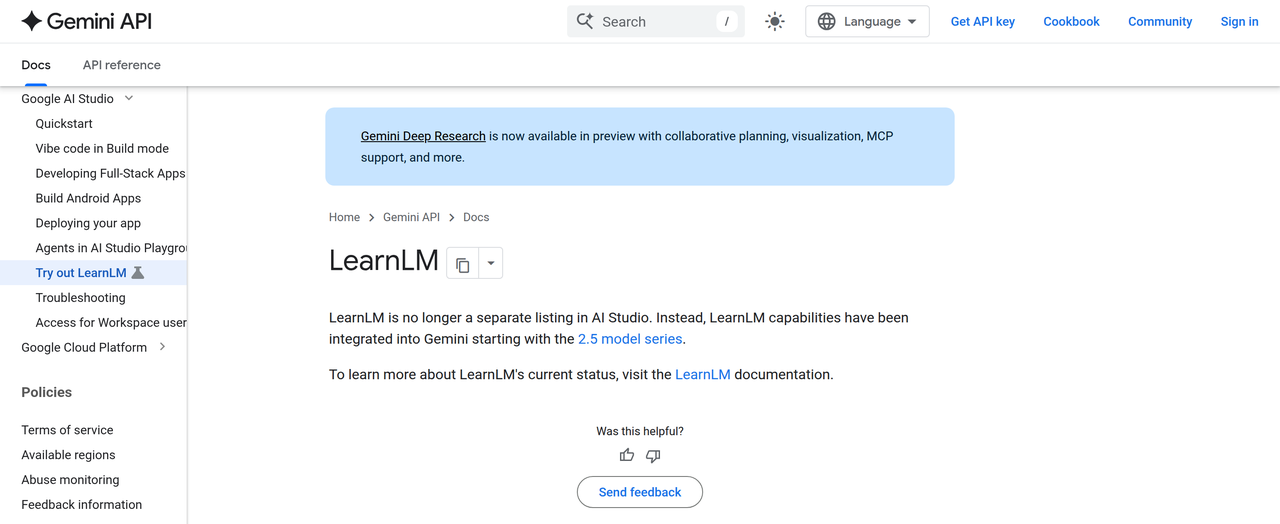
Task: Toggle the light/dark theme sun icon
Action: pyautogui.click(x=775, y=21)
